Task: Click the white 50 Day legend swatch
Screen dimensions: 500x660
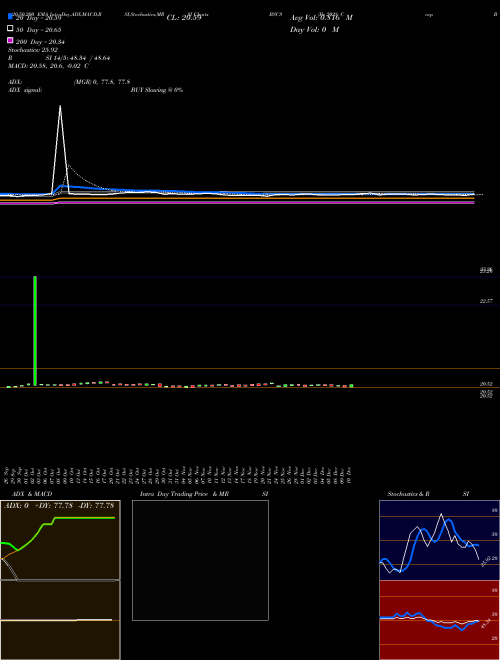Action: point(10,28)
